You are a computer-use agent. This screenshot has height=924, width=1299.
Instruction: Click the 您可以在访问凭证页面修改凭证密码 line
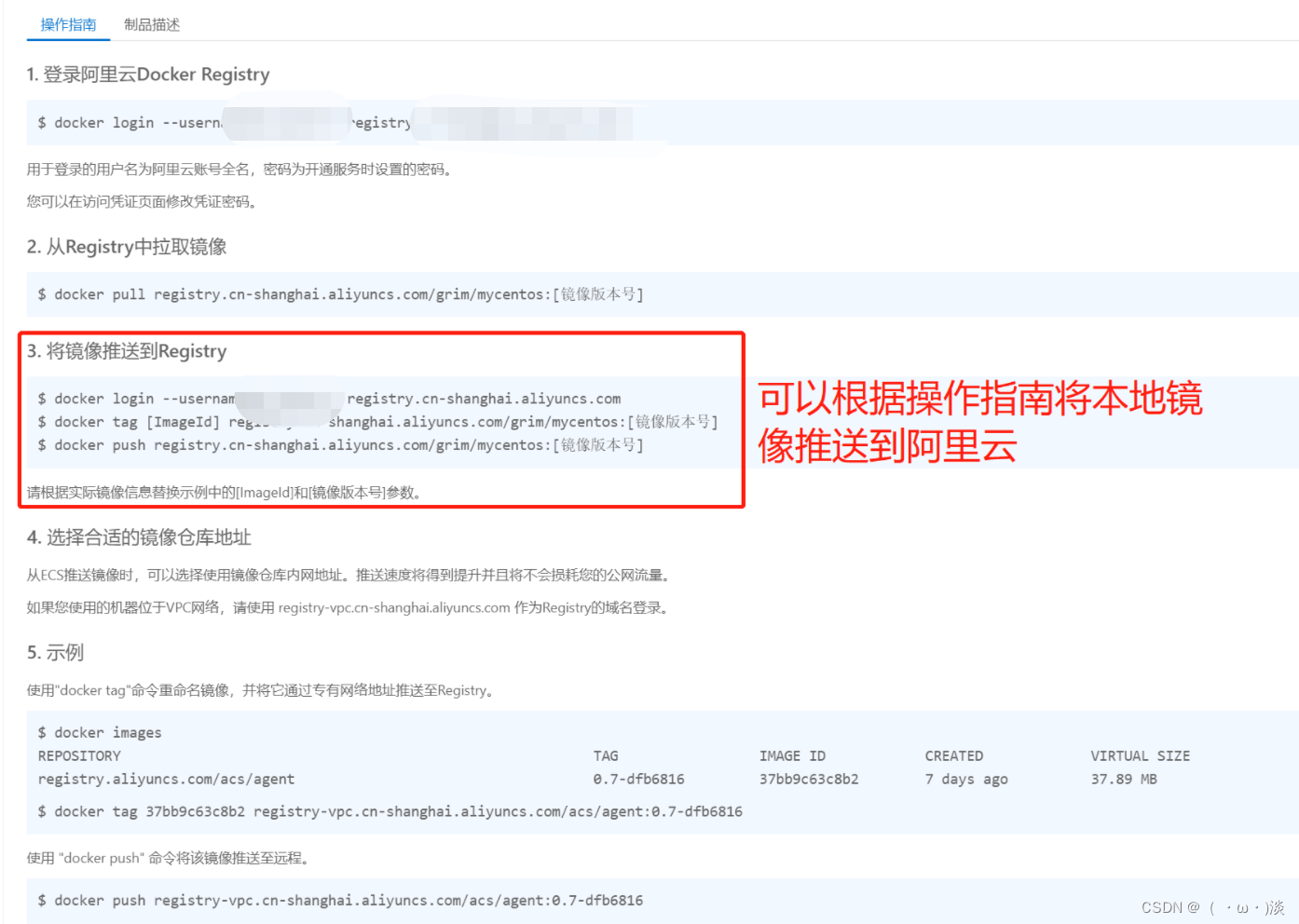click(142, 201)
